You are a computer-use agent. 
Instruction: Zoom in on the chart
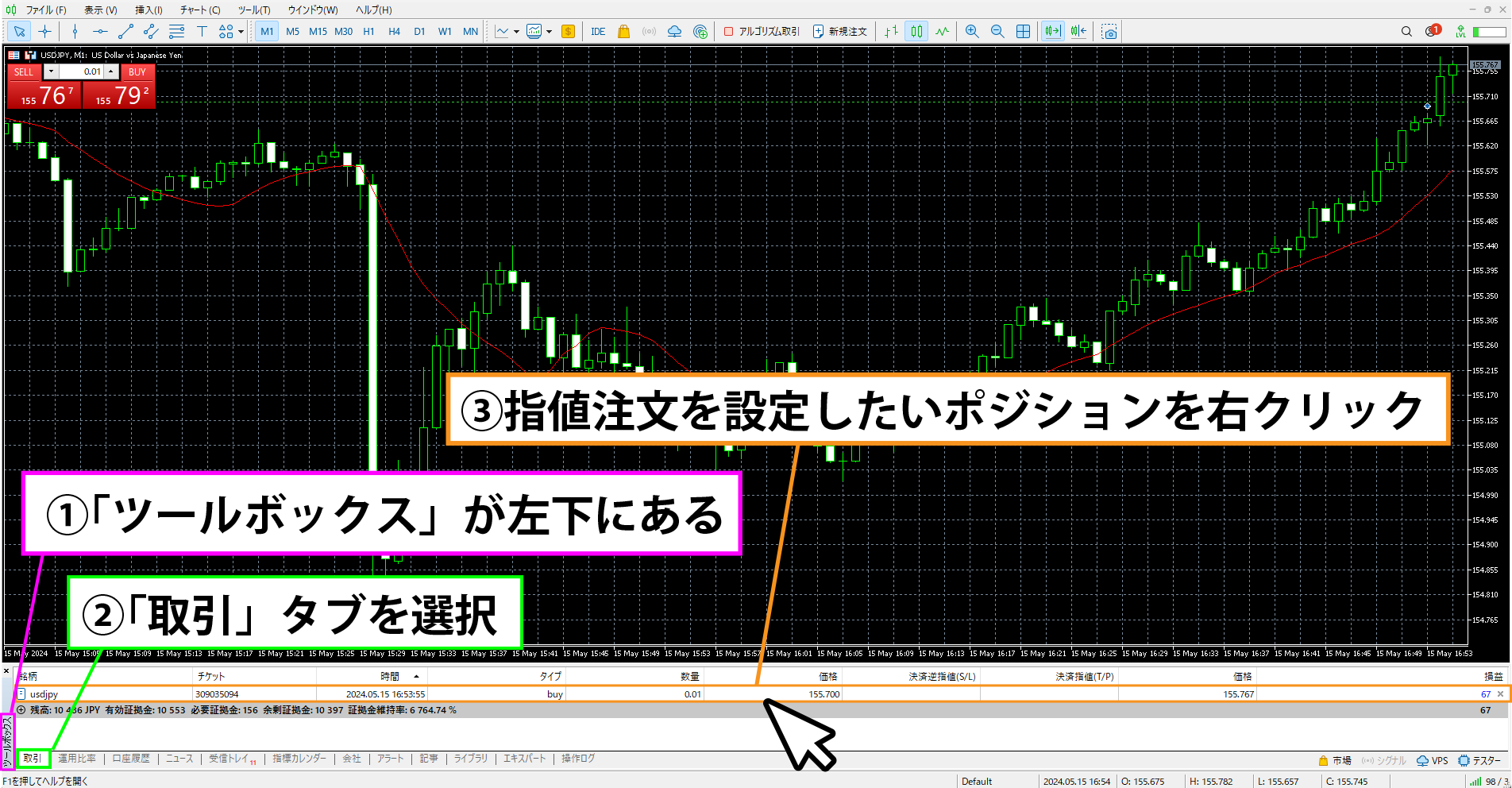(x=972, y=32)
